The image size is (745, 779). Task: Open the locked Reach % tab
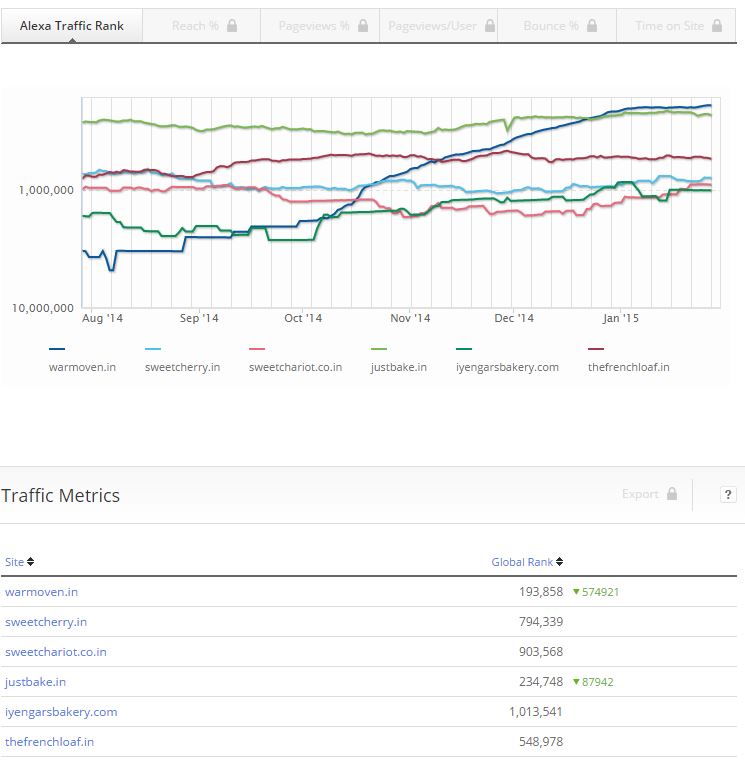201,25
